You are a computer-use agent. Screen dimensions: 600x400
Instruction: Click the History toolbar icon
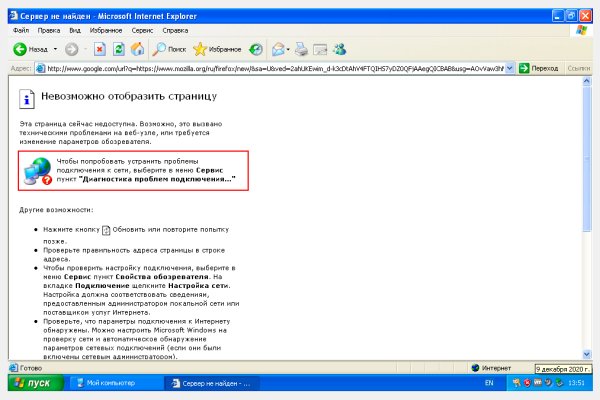coord(257,48)
